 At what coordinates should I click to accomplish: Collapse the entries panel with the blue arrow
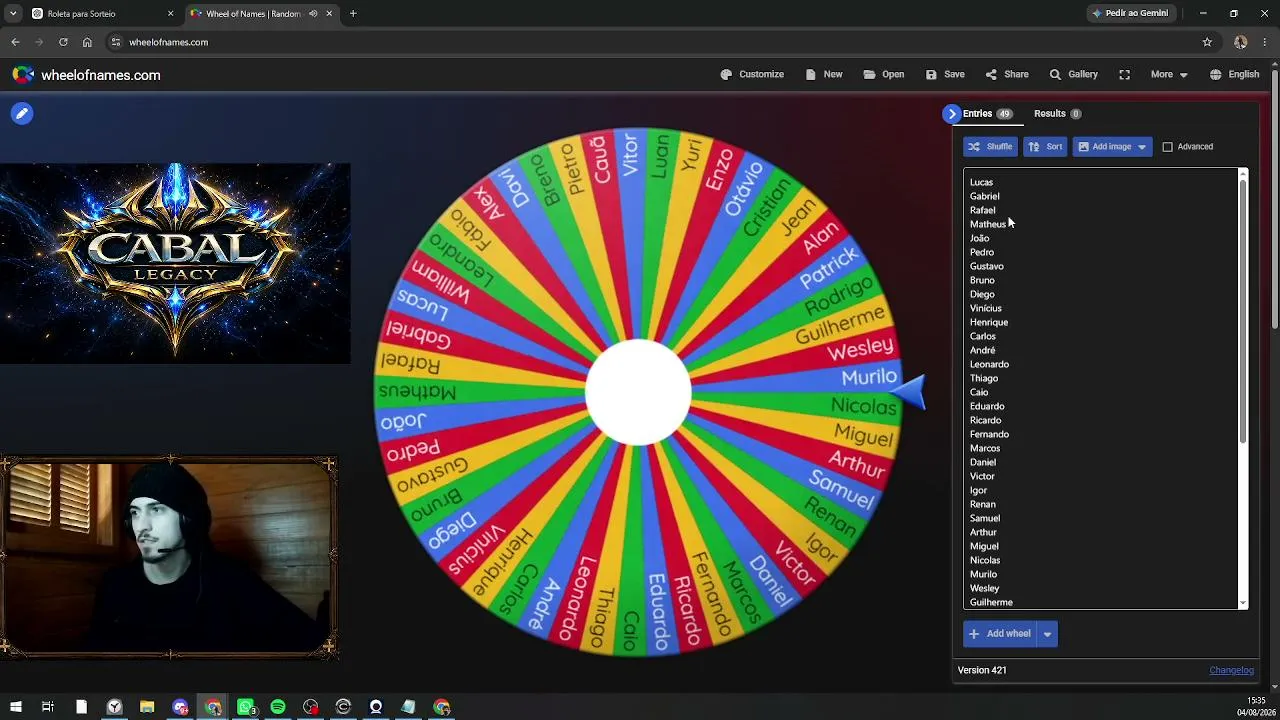pos(951,114)
